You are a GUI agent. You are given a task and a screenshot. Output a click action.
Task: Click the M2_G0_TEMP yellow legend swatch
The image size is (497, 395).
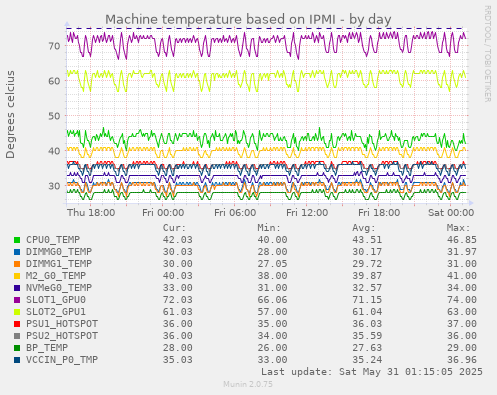[x=17, y=276]
